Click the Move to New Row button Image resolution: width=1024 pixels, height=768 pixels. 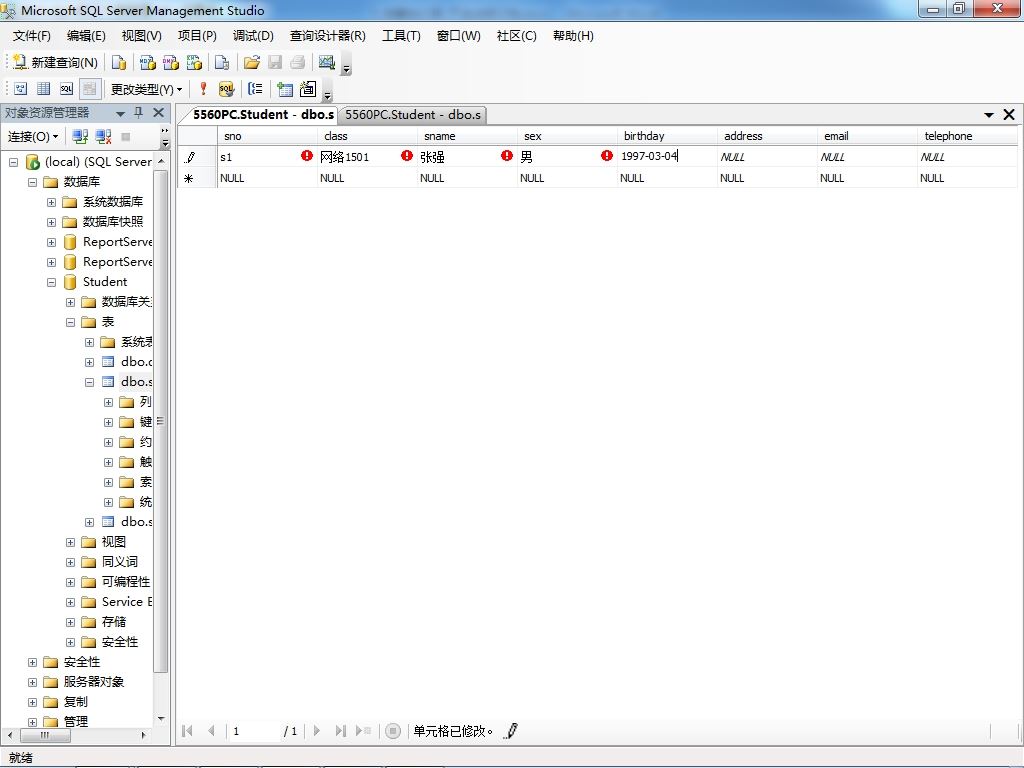[x=364, y=731]
